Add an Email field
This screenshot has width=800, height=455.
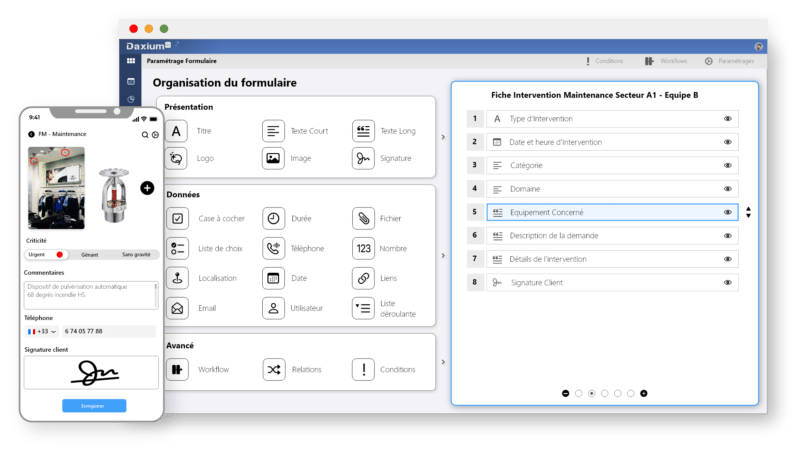178,308
